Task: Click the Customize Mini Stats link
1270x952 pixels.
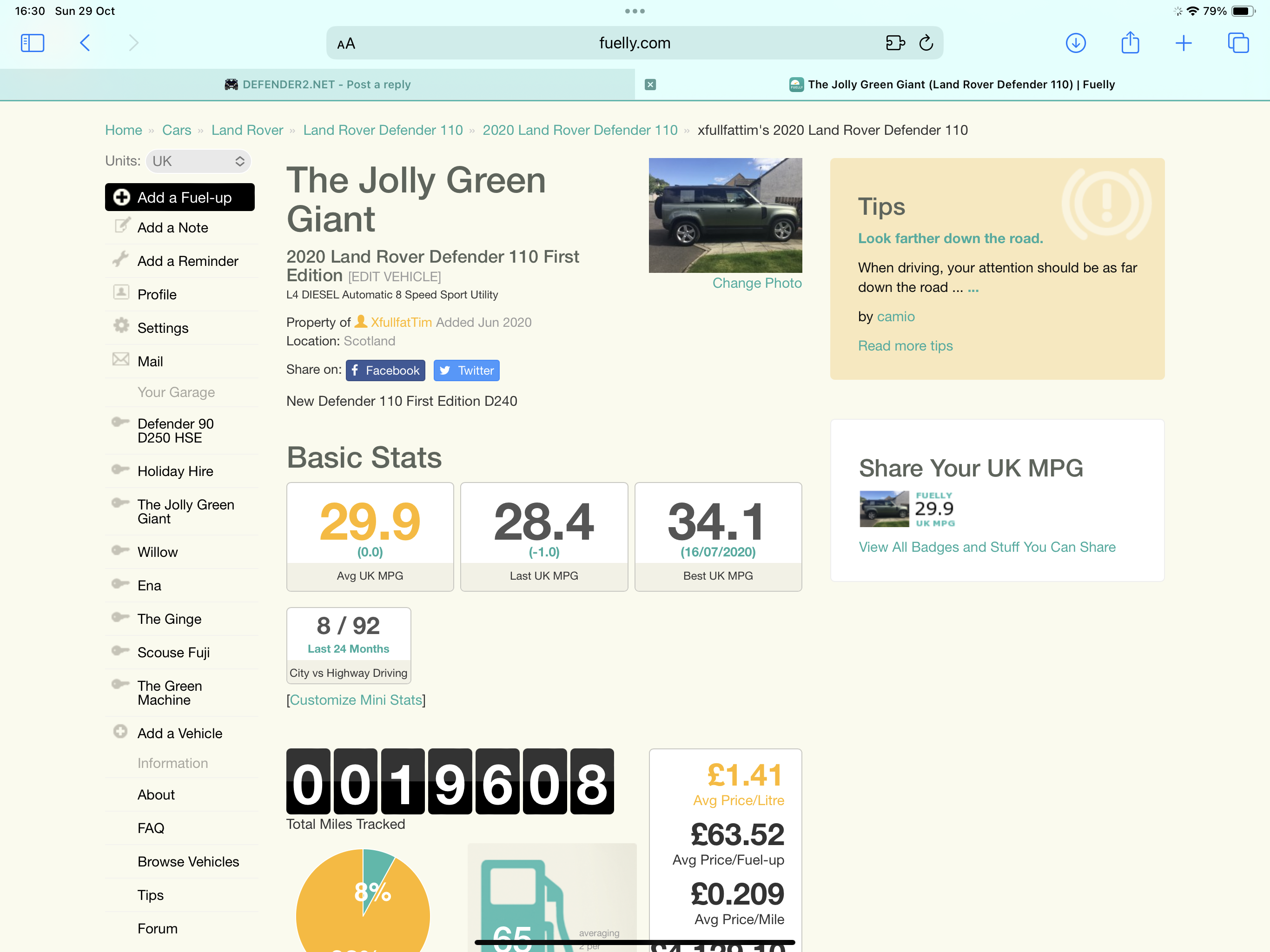Action: coord(356,700)
